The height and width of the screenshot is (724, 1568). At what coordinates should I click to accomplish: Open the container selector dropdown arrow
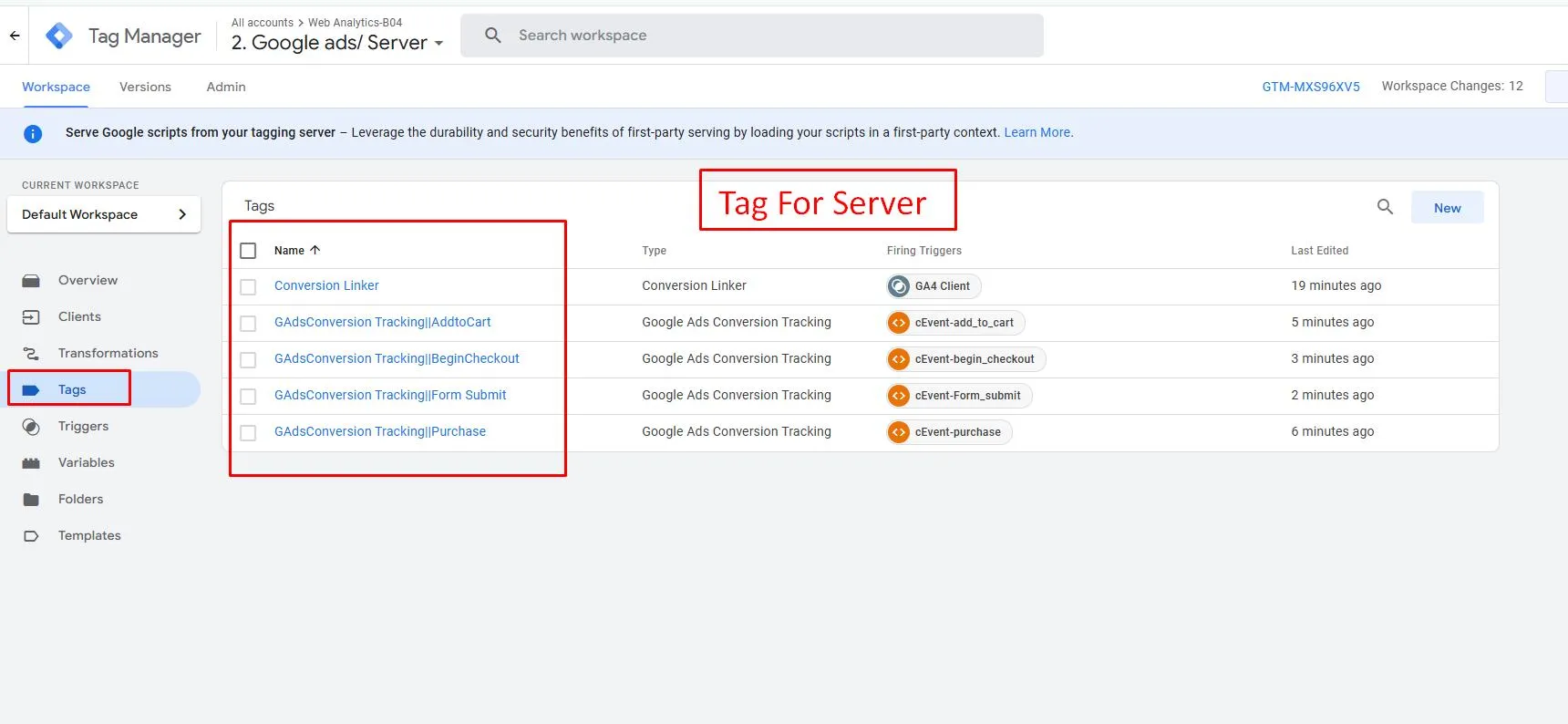(438, 44)
